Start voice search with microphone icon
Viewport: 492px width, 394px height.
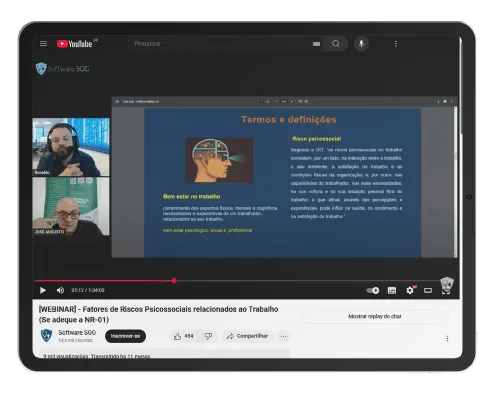coord(361,44)
